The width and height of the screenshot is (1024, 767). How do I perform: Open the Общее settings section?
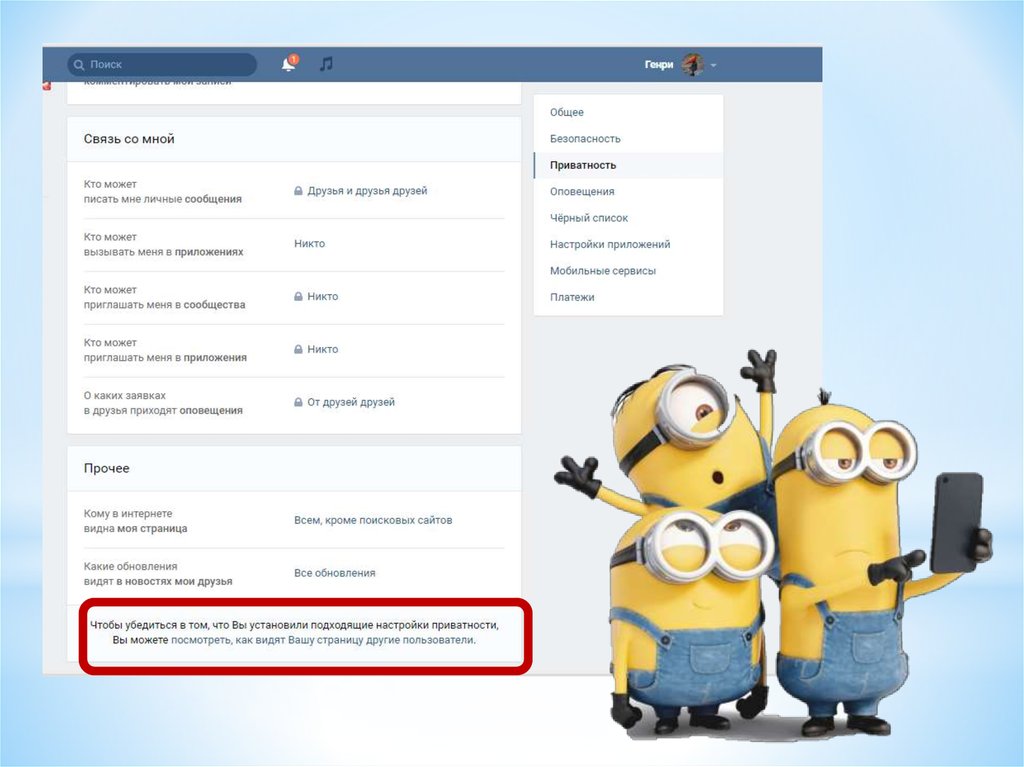[x=567, y=113]
